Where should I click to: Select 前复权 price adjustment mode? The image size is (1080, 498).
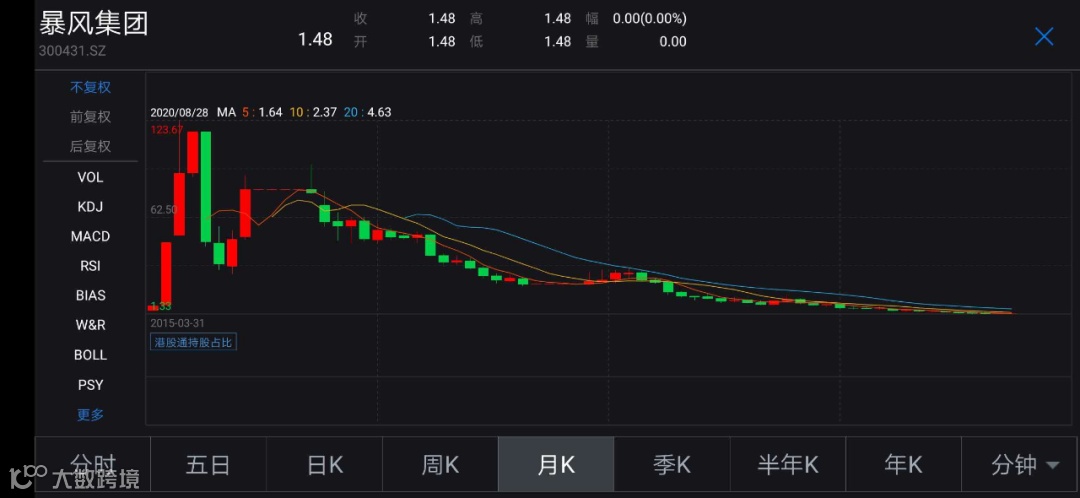point(90,117)
